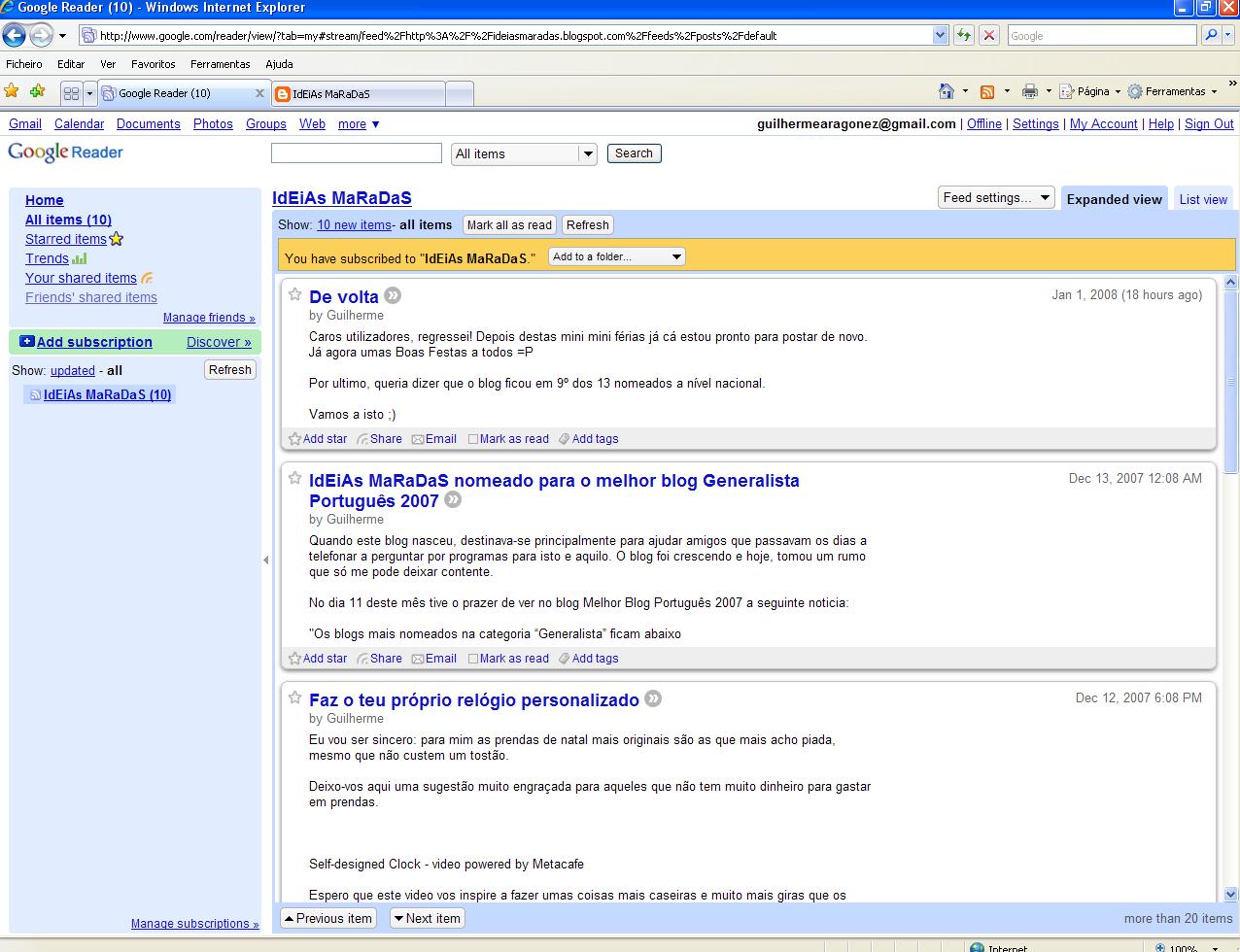
Task: Click Add tags under 'De volta' post
Action: tap(588, 439)
